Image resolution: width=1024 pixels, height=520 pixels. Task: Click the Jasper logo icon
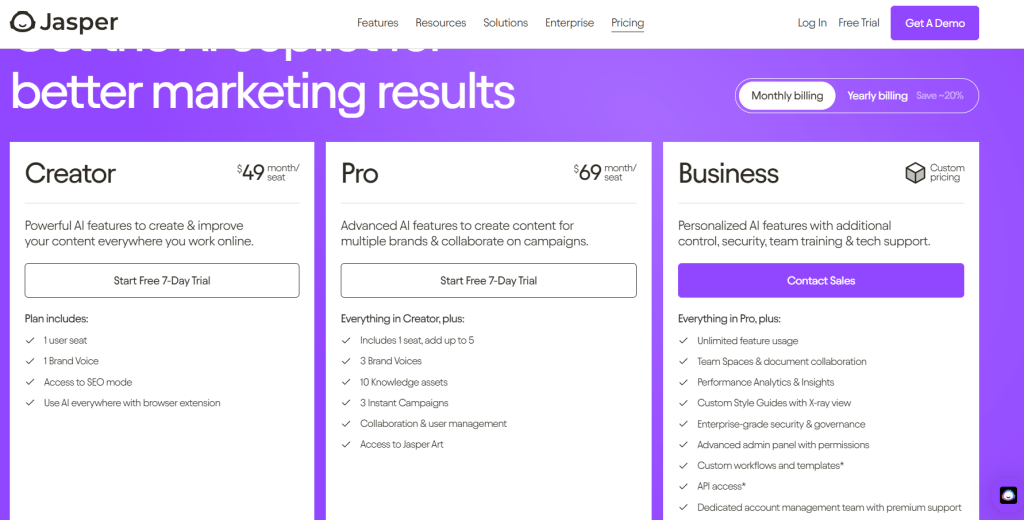coord(22,22)
